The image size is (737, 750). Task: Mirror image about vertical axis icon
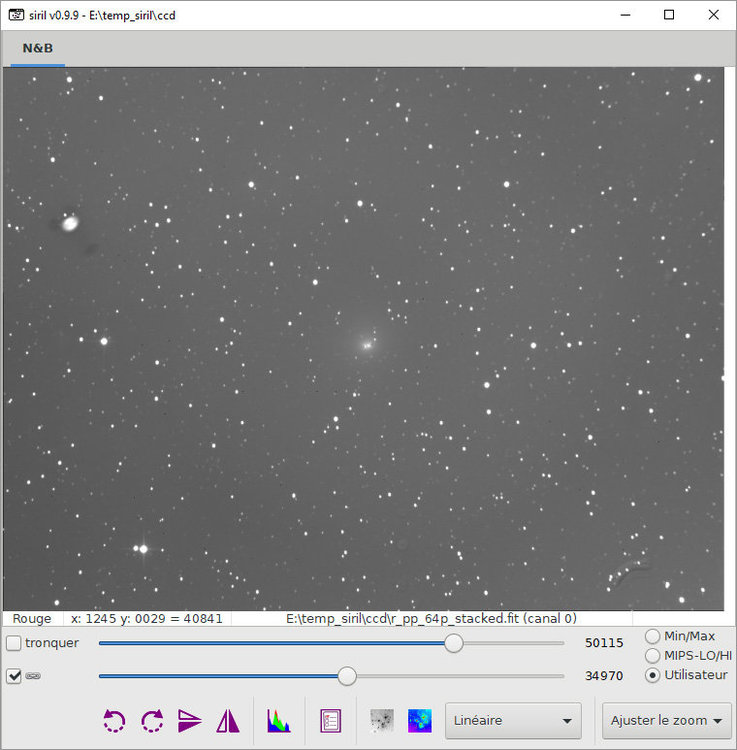(228, 720)
